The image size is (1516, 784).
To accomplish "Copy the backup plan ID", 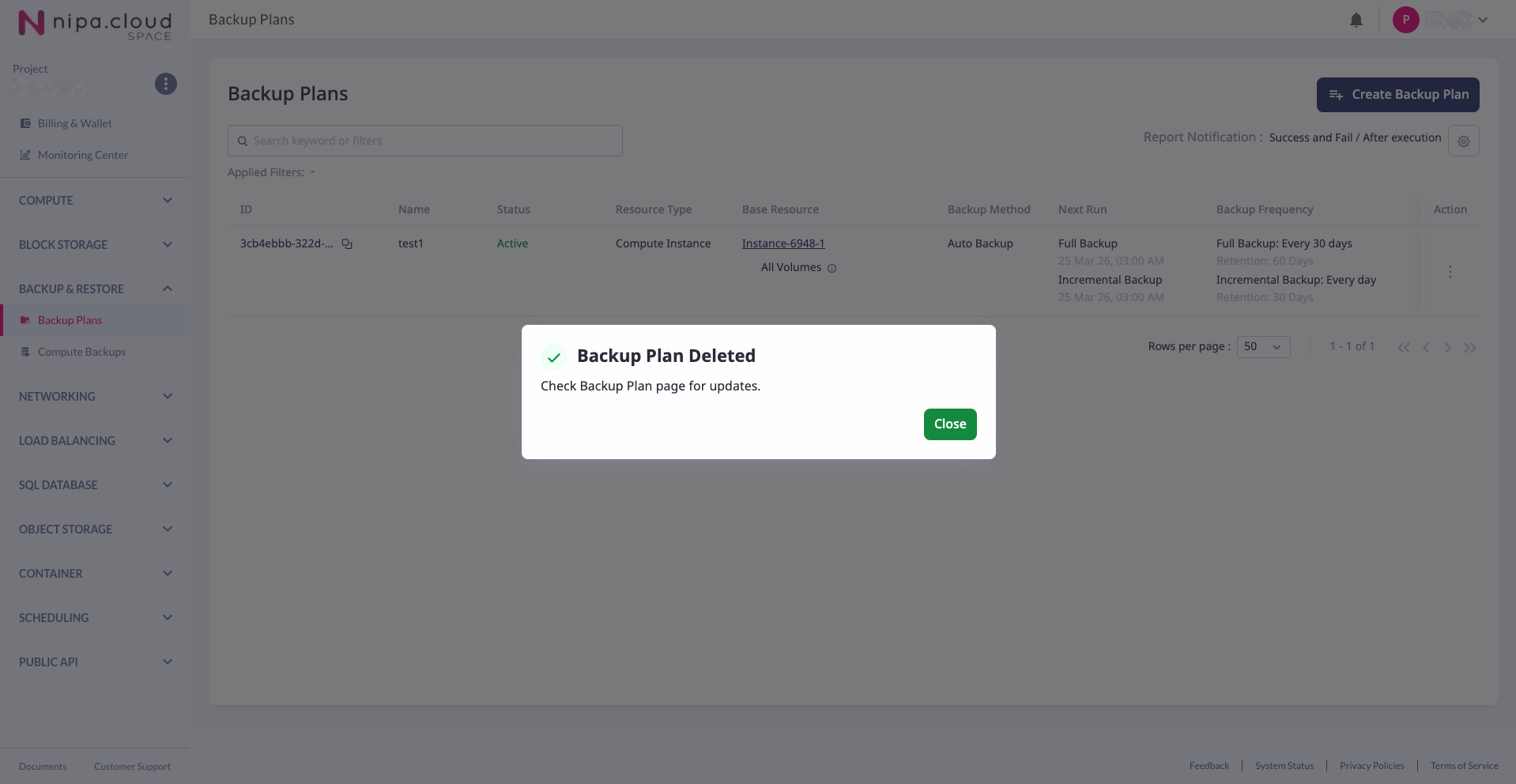I will [347, 244].
